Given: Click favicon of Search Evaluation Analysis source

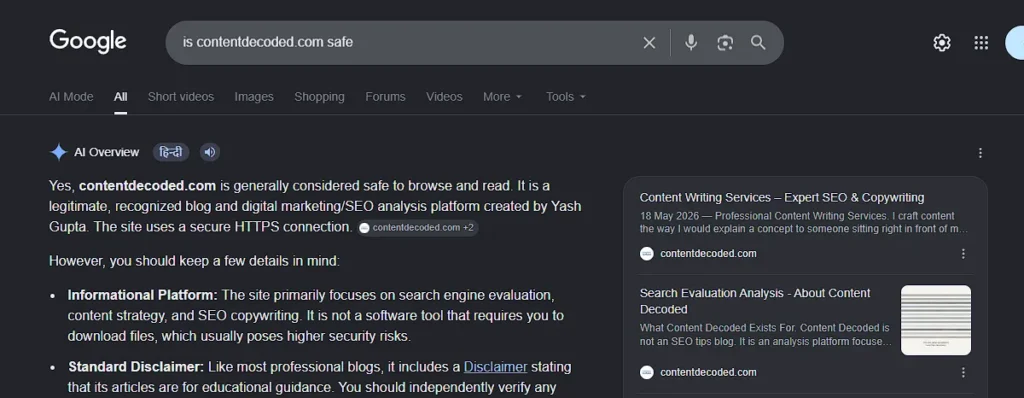Looking at the screenshot, I should (x=647, y=373).
